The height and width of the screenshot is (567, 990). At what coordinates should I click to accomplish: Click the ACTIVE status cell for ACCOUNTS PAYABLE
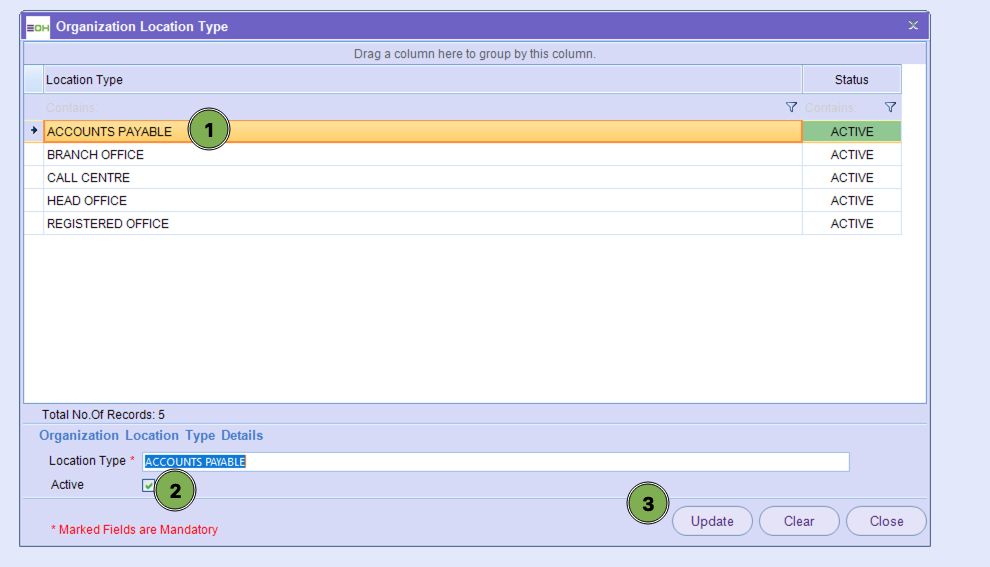point(851,132)
